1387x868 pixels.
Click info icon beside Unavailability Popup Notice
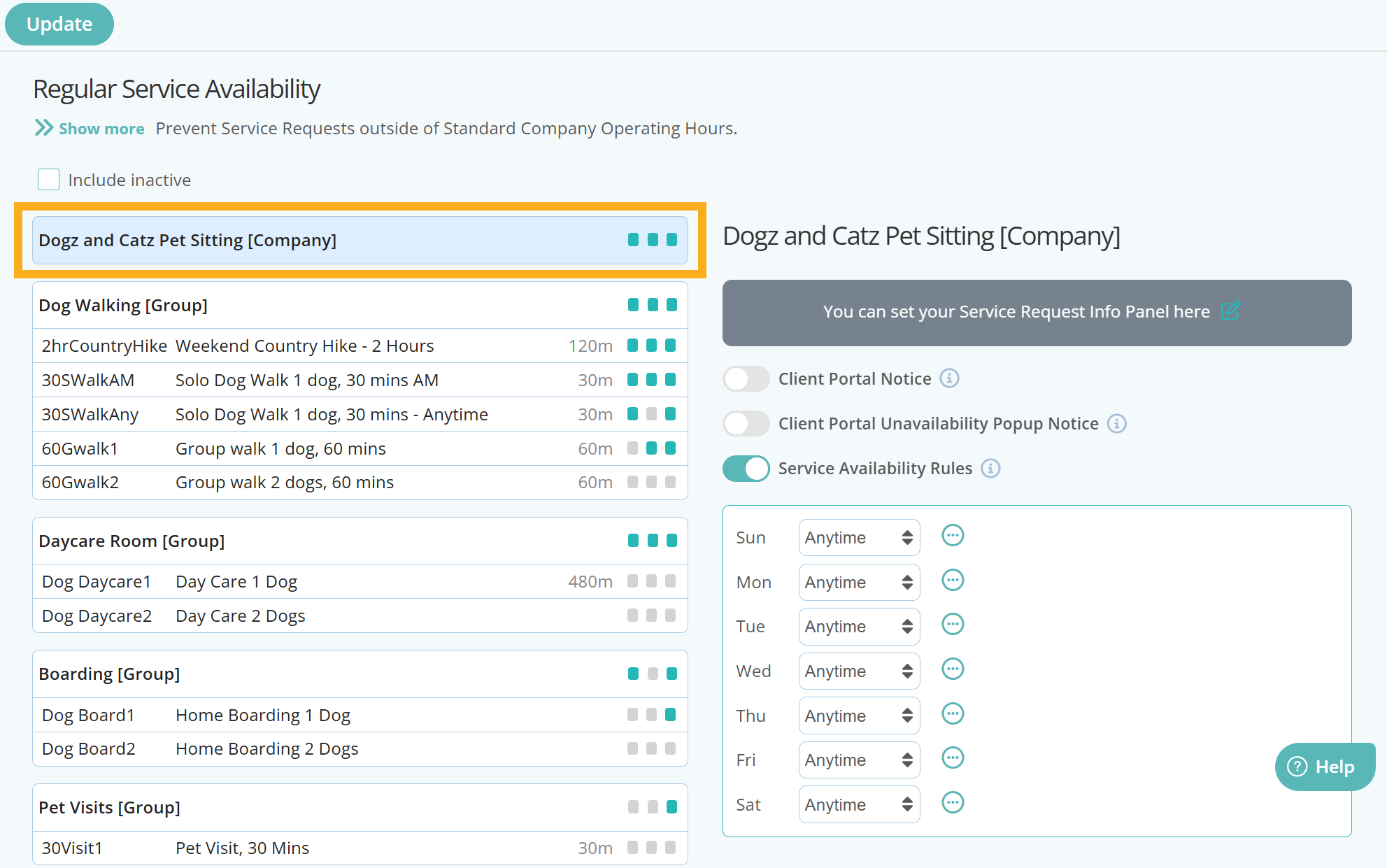point(1117,423)
